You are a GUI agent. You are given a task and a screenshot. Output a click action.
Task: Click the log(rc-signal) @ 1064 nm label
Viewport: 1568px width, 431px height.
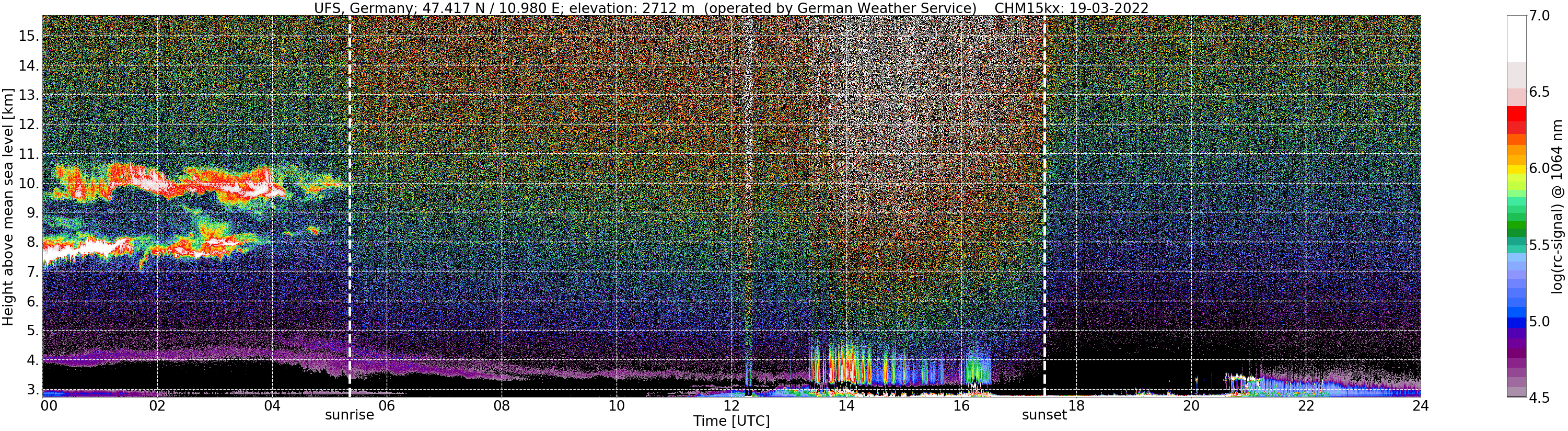[x=1560, y=207]
